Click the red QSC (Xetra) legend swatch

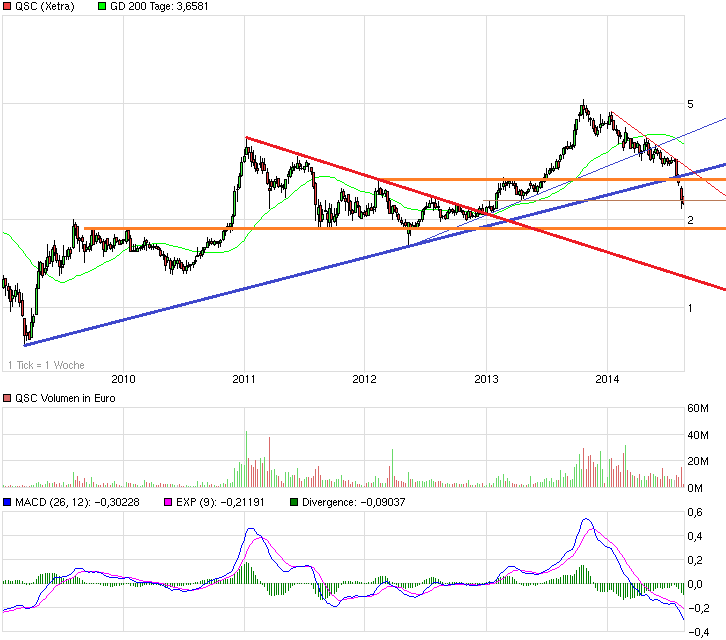click(x=7, y=6)
